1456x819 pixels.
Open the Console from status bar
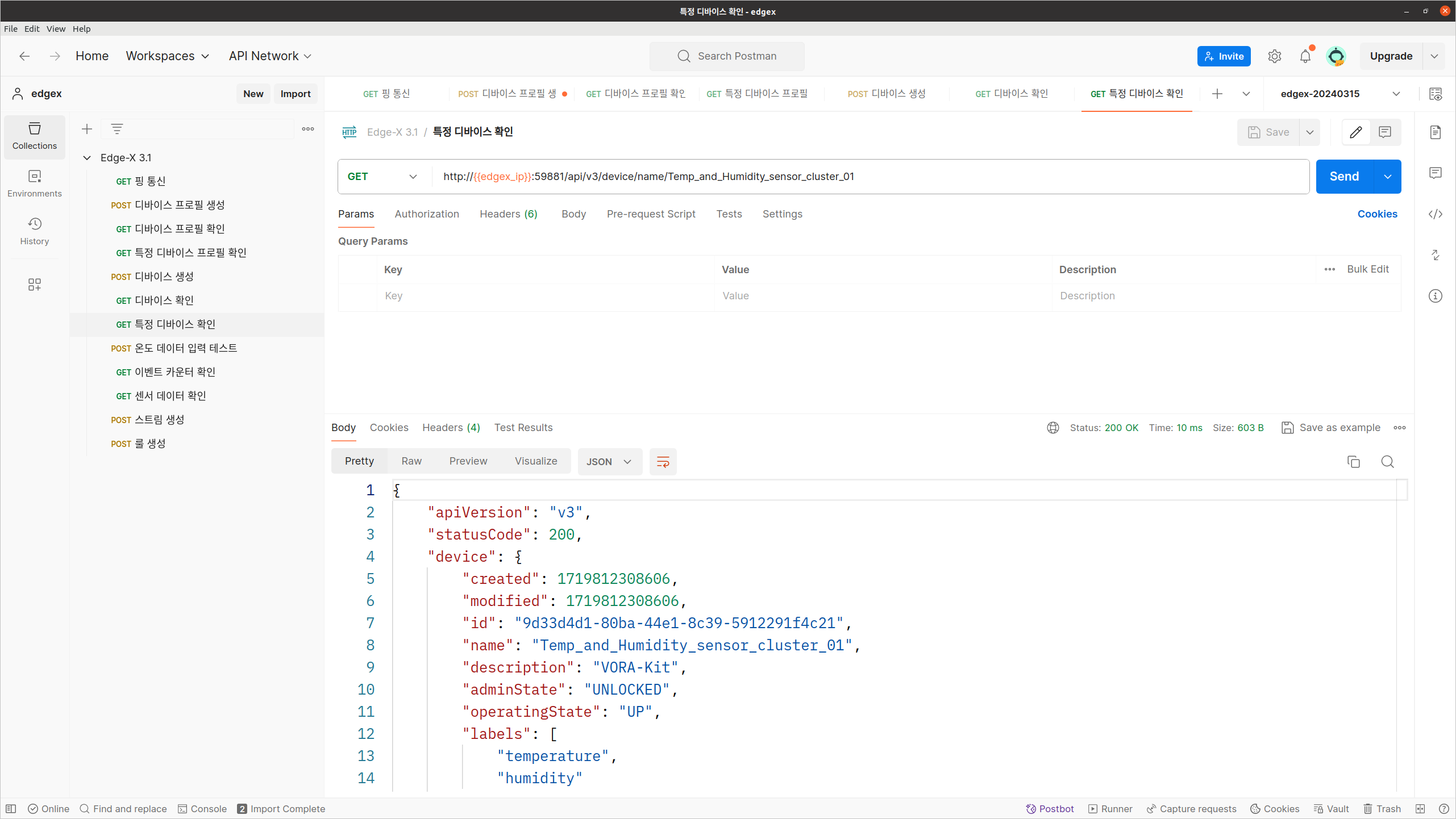point(202,809)
